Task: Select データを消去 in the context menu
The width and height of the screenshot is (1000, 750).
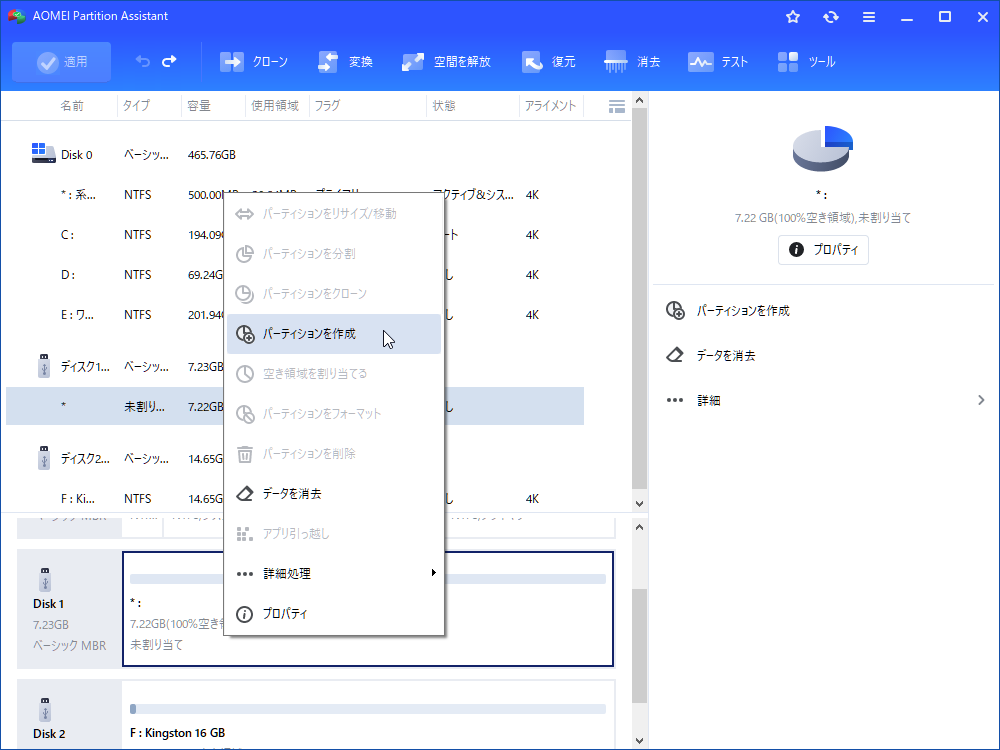Action: point(292,493)
